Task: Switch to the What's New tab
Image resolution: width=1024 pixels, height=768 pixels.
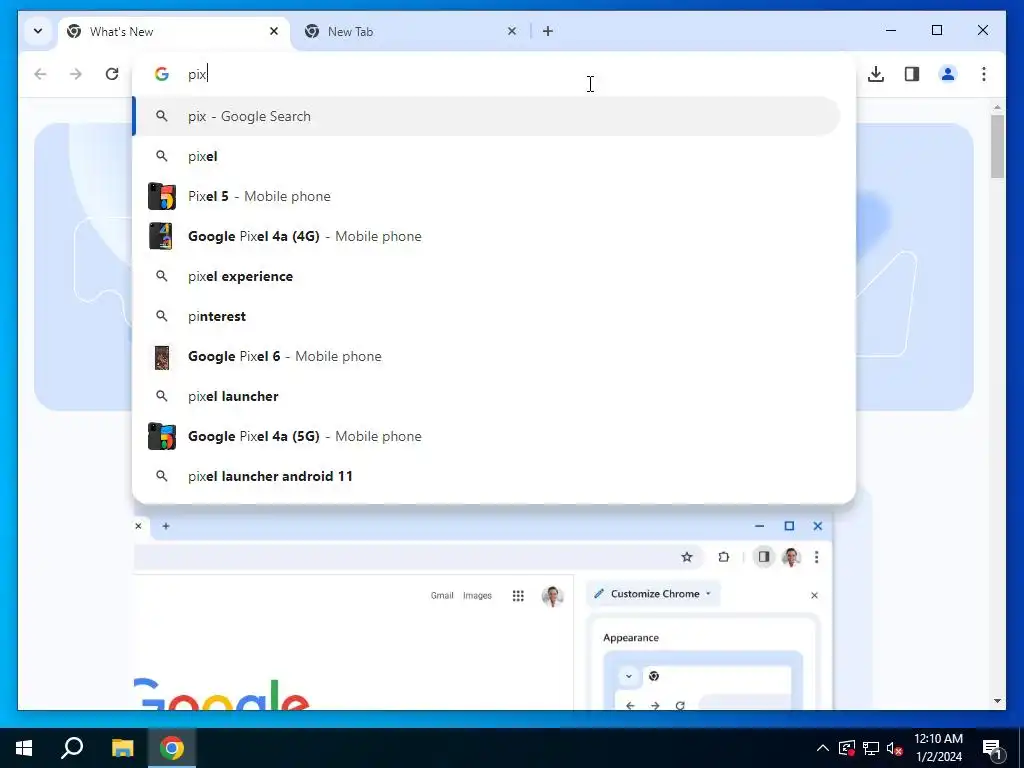Action: (x=174, y=31)
